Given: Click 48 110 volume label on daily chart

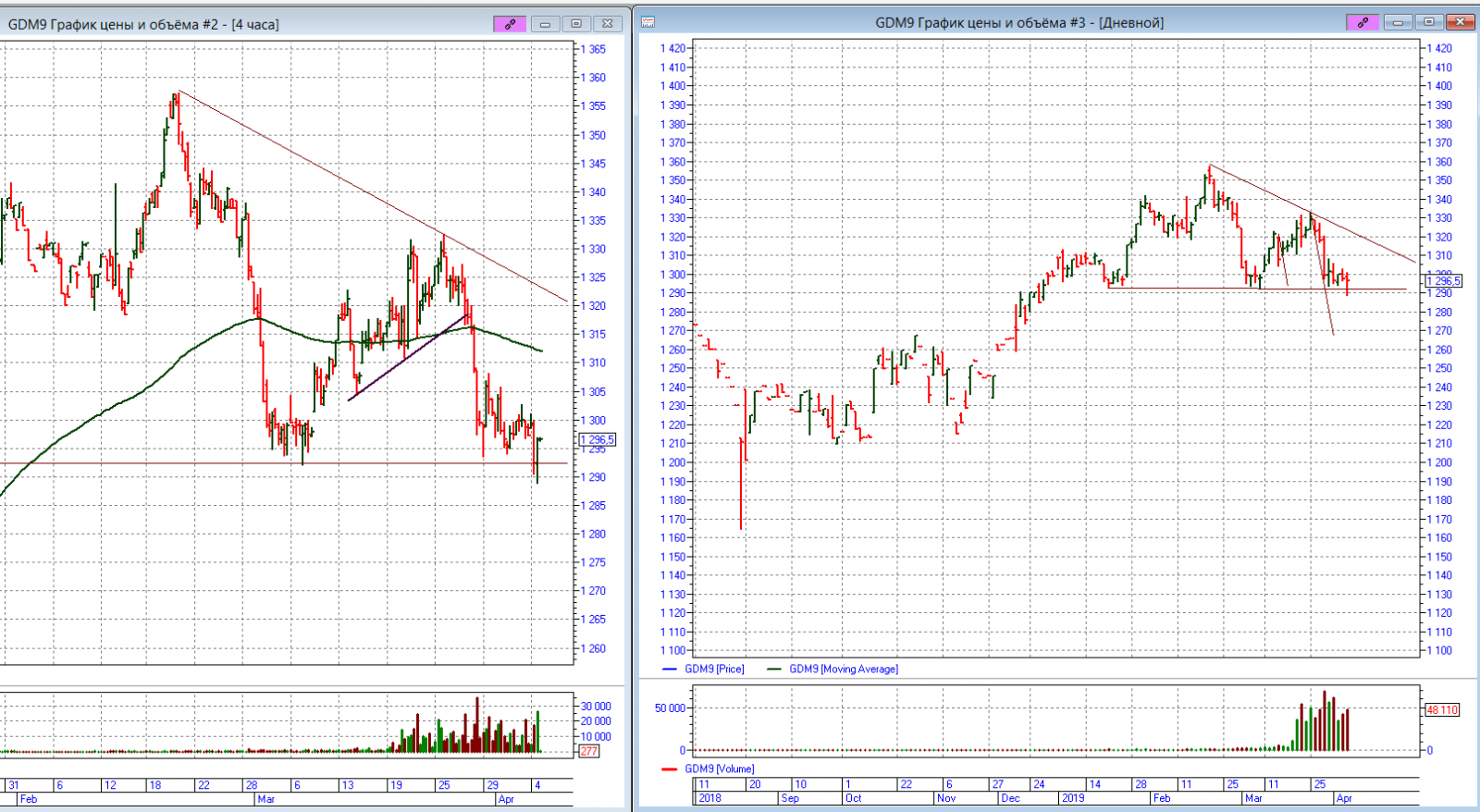Looking at the screenshot, I should click(x=1442, y=710).
